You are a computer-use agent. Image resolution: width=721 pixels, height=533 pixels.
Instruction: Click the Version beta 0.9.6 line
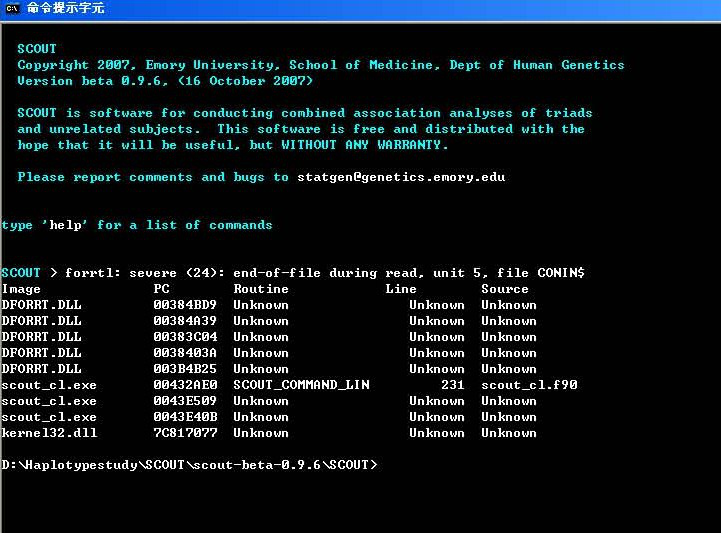(x=165, y=81)
